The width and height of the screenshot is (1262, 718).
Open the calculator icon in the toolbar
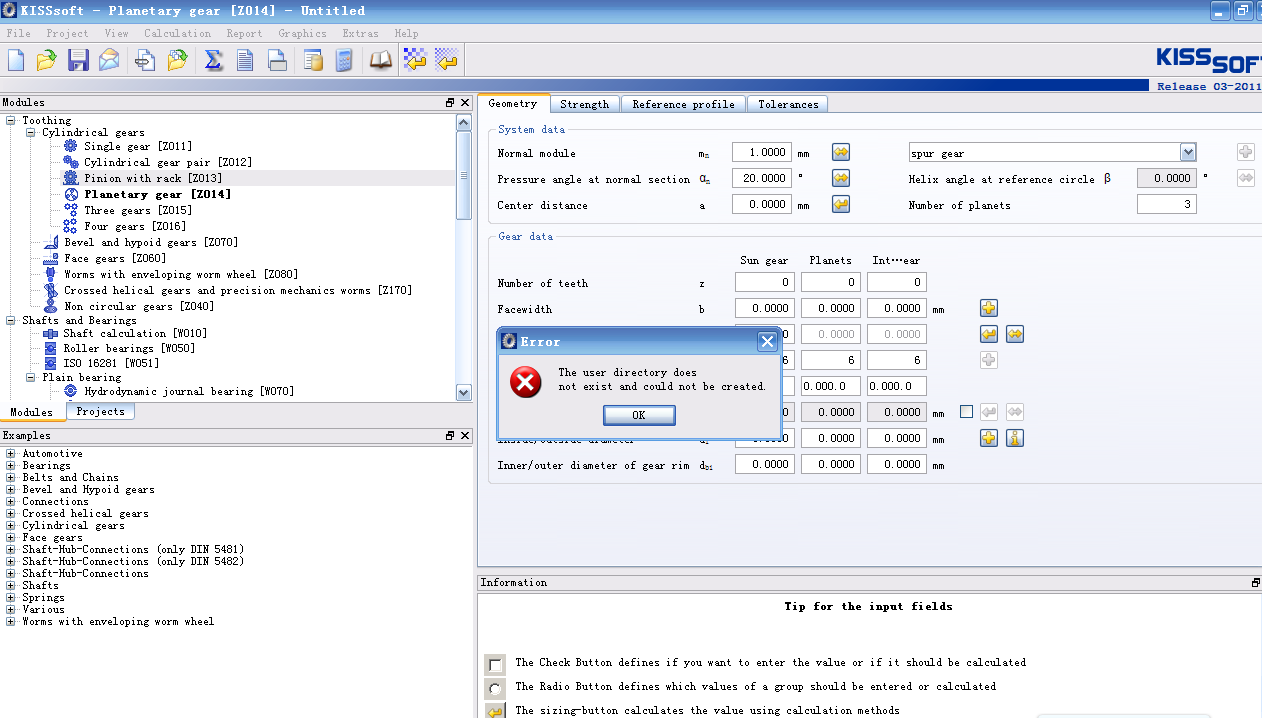pos(344,61)
